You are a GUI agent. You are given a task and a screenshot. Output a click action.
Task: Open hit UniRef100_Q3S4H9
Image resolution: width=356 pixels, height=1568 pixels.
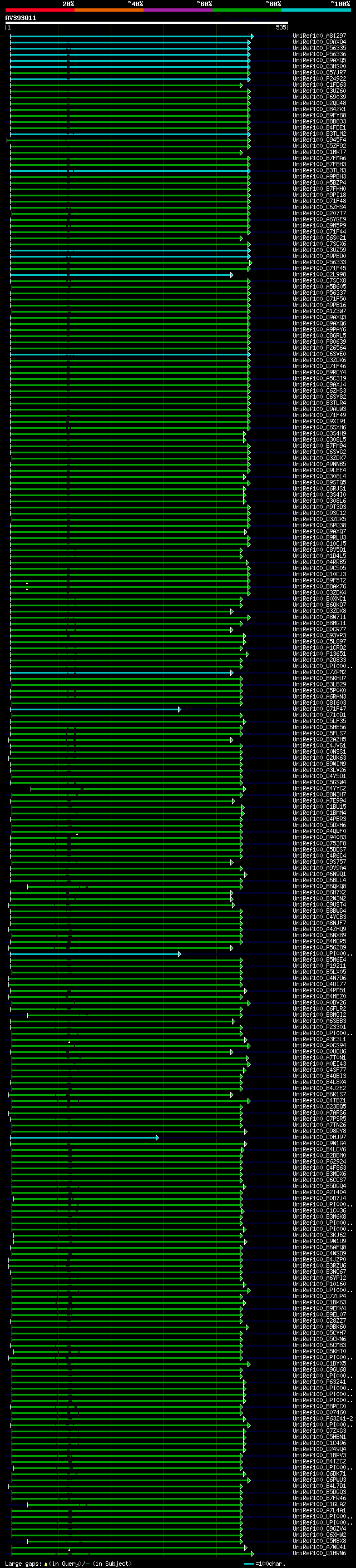(319, 434)
